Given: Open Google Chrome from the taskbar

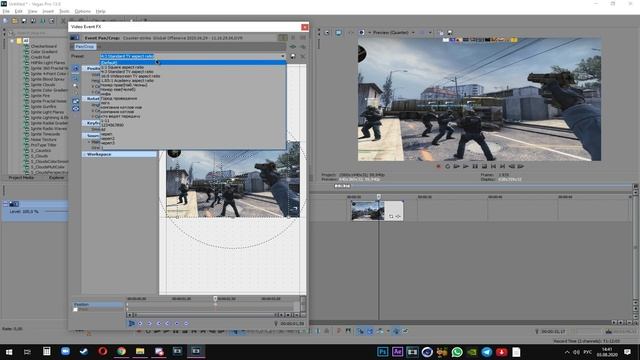Looking at the screenshot, I should point(121,351).
